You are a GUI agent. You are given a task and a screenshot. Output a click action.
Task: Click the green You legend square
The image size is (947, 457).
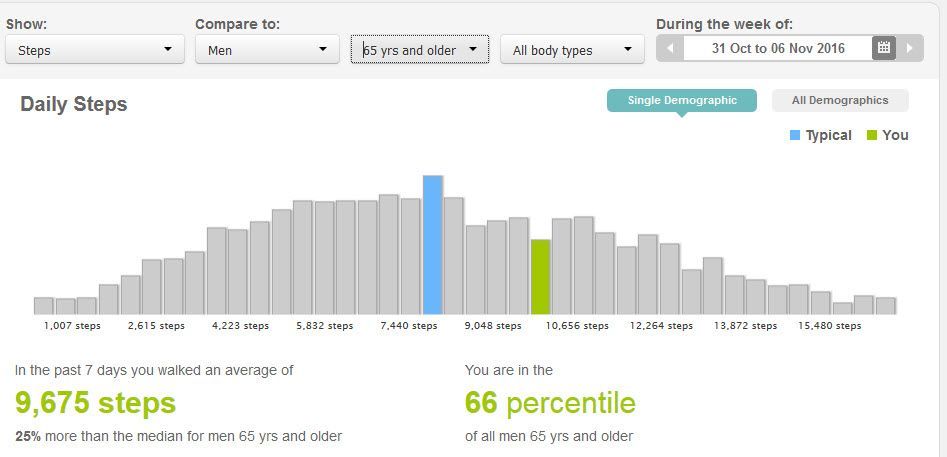872,135
